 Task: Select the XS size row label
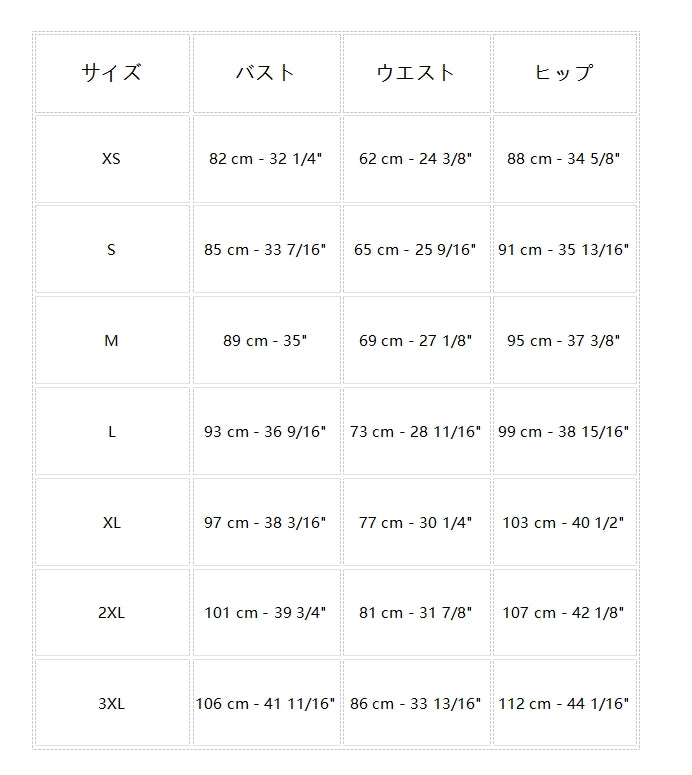111,159
